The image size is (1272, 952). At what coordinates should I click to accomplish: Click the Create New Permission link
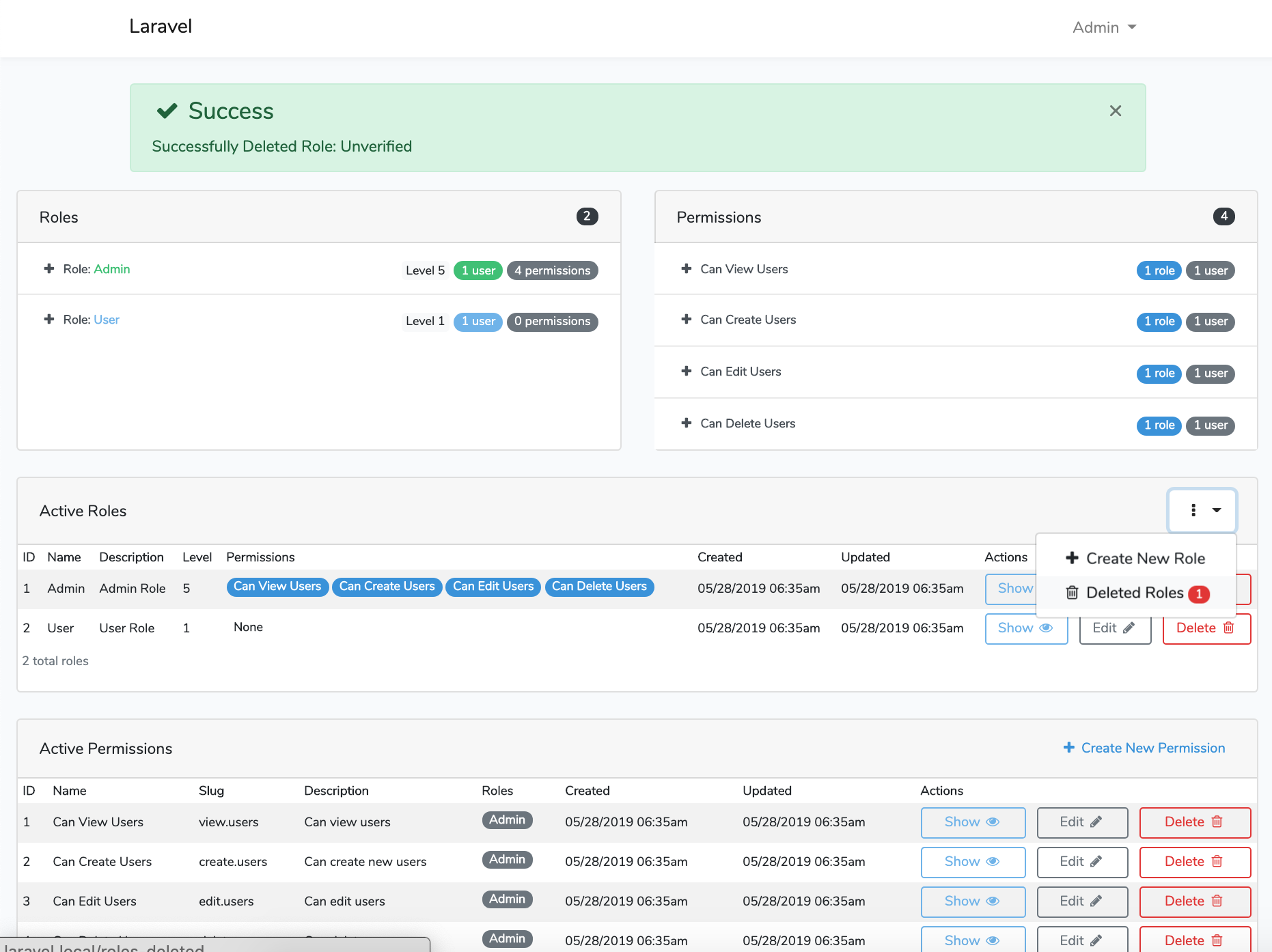(1152, 748)
